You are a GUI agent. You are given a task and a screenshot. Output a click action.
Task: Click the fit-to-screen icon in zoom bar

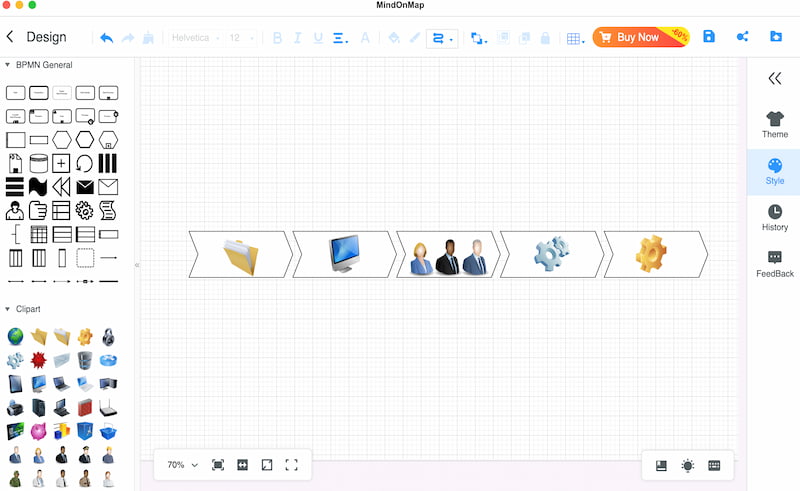(x=218, y=465)
